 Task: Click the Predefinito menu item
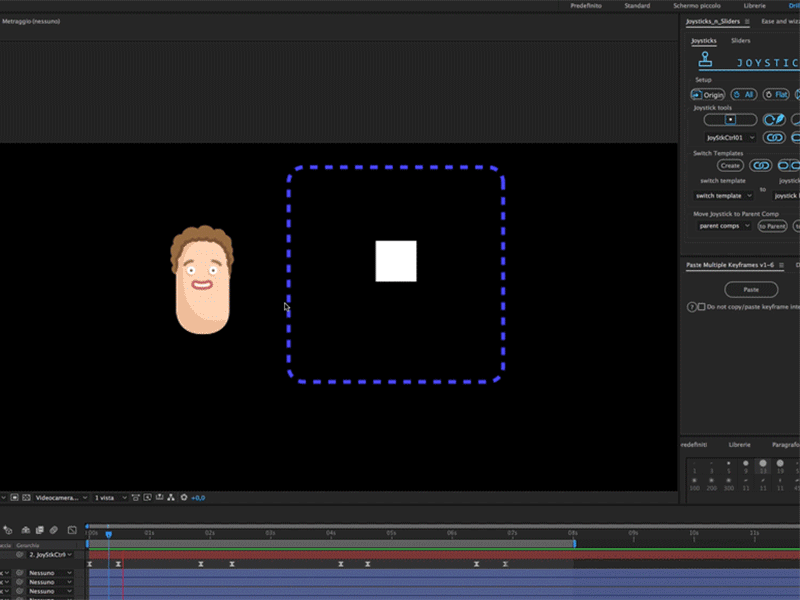585,5
